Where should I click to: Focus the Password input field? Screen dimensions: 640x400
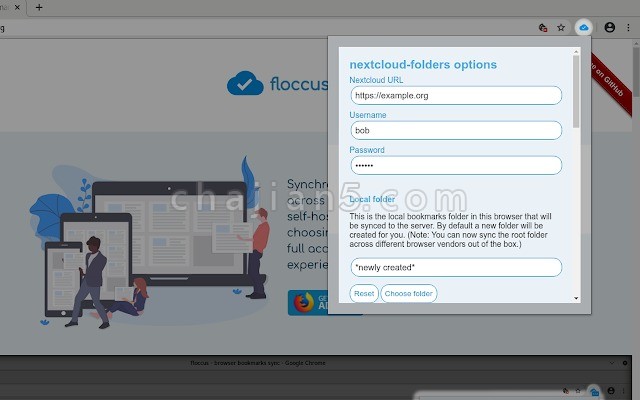[x=456, y=165]
